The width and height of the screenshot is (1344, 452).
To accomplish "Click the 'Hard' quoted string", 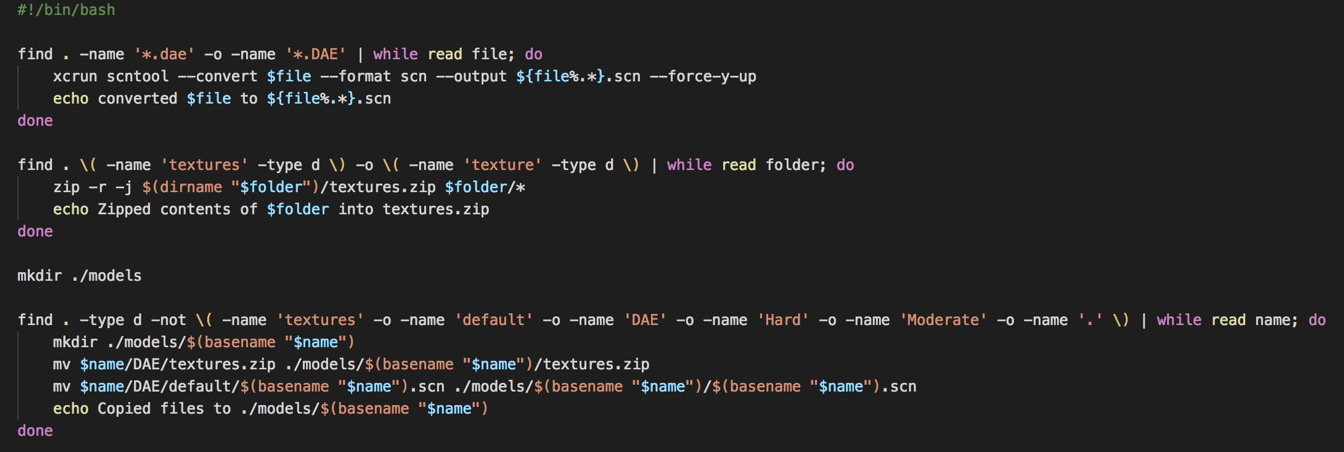I will 783,320.
